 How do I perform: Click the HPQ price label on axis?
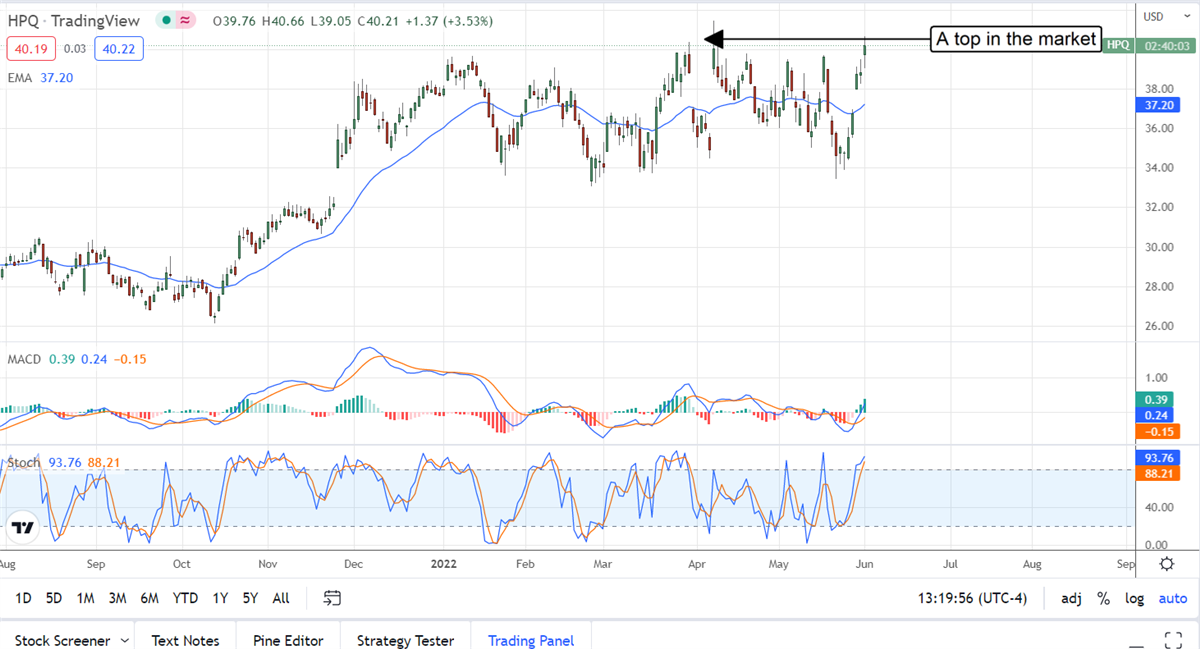click(1117, 46)
